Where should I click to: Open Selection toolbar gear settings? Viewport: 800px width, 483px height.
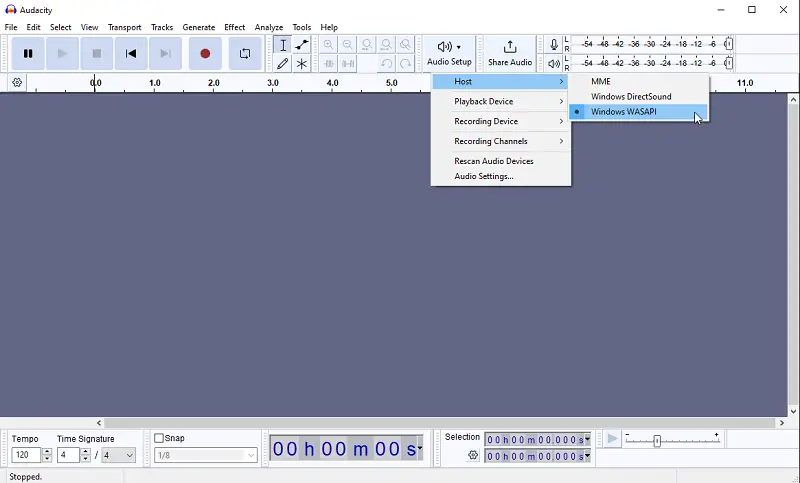click(473, 455)
